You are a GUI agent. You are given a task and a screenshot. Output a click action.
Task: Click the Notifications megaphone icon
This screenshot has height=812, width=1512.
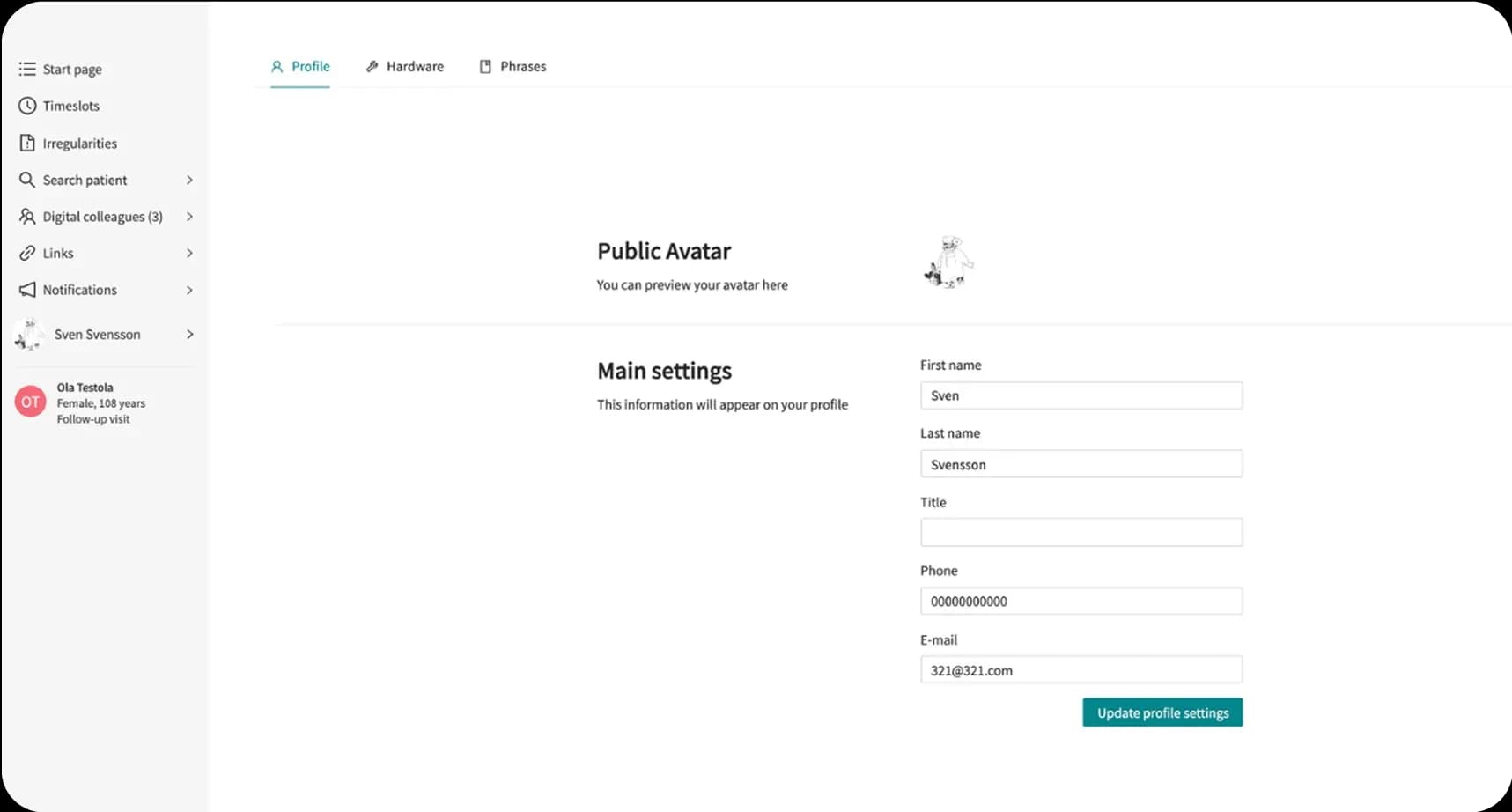(x=27, y=290)
